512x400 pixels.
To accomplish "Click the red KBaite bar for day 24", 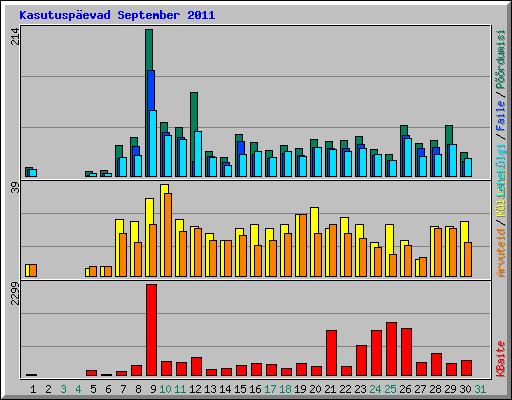I will (x=376, y=353).
